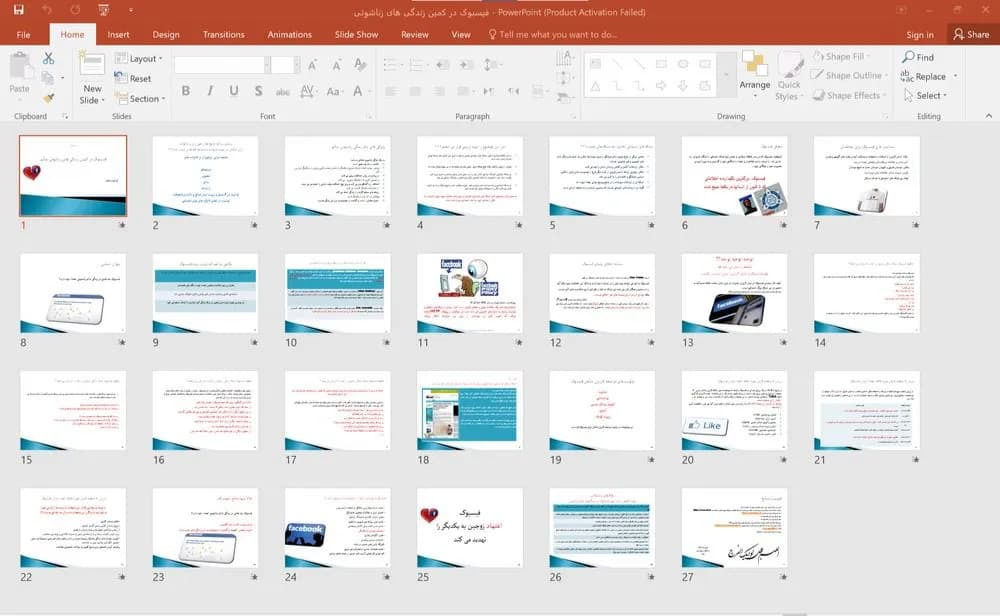The image size is (1000, 616).
Task: Click Sign in
Action: [920, 35]
